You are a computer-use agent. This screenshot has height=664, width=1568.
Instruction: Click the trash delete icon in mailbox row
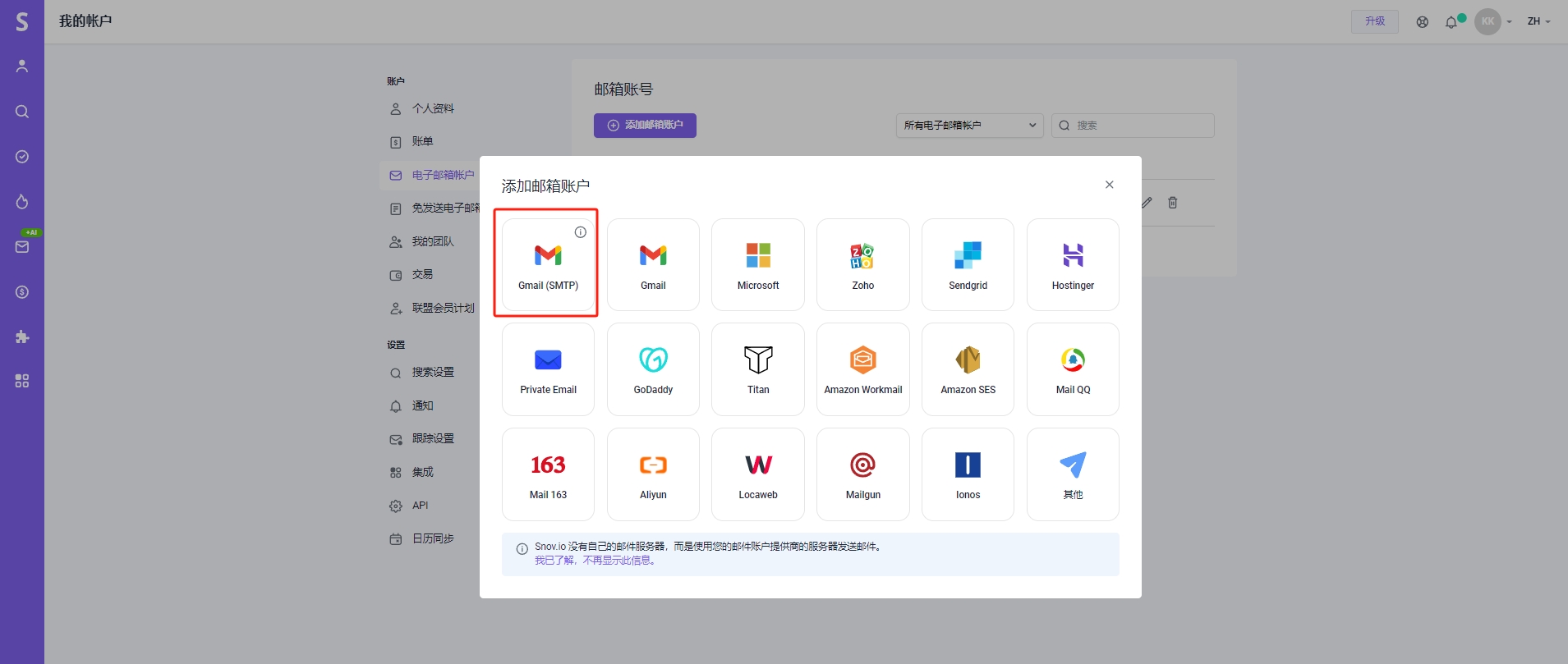click(1173, 203)
